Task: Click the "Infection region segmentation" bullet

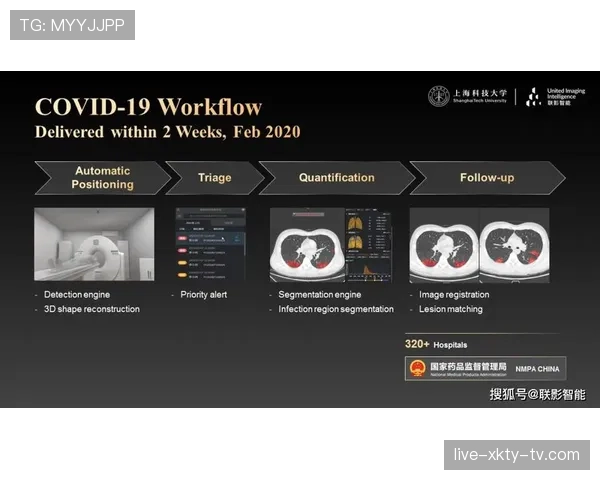Action: pos(336,309)
